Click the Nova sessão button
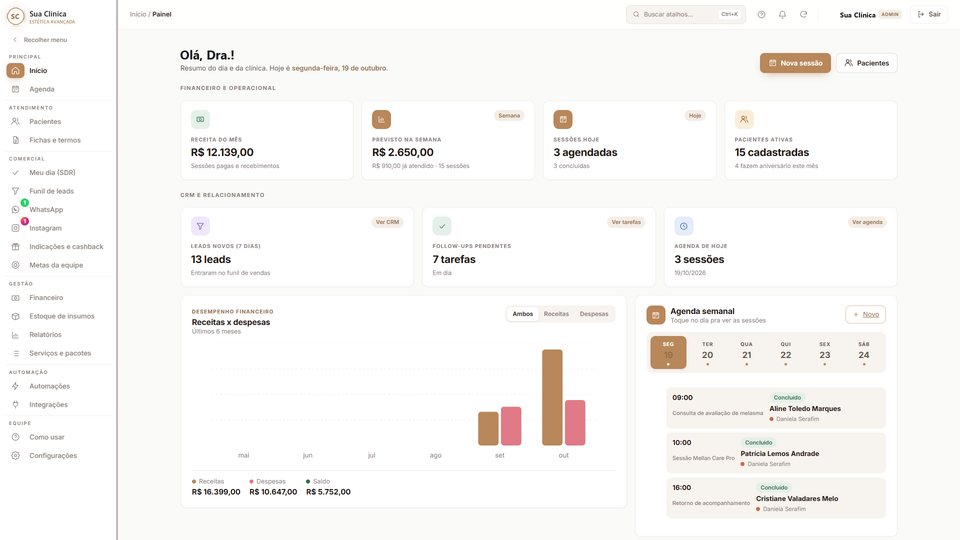The height and width of the screenshot is (540, 960). pyautogui.click(x=795, y=63)
